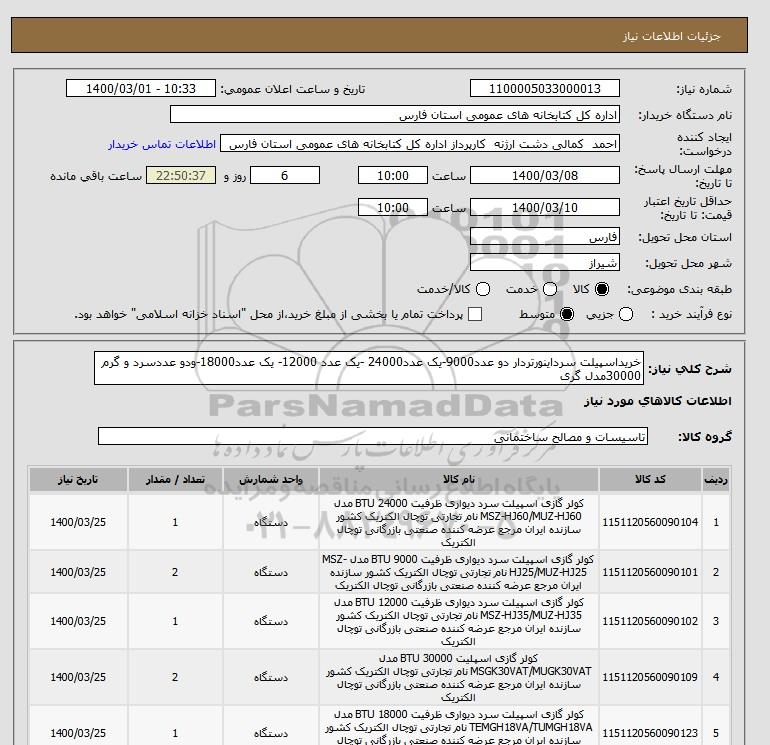Click the اطلاعات کالاهای مورد نیاز section title

(x=658, y=401)
